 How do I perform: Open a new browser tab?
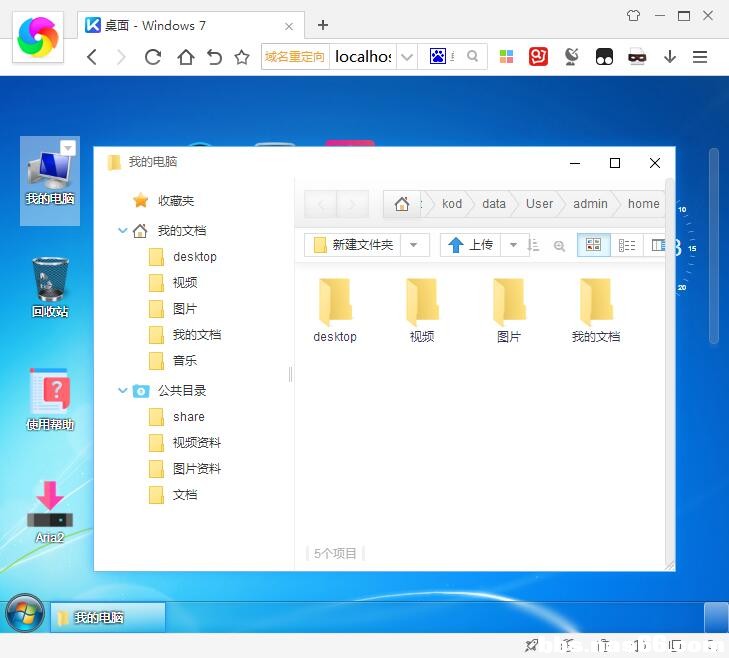click(323, 25)
